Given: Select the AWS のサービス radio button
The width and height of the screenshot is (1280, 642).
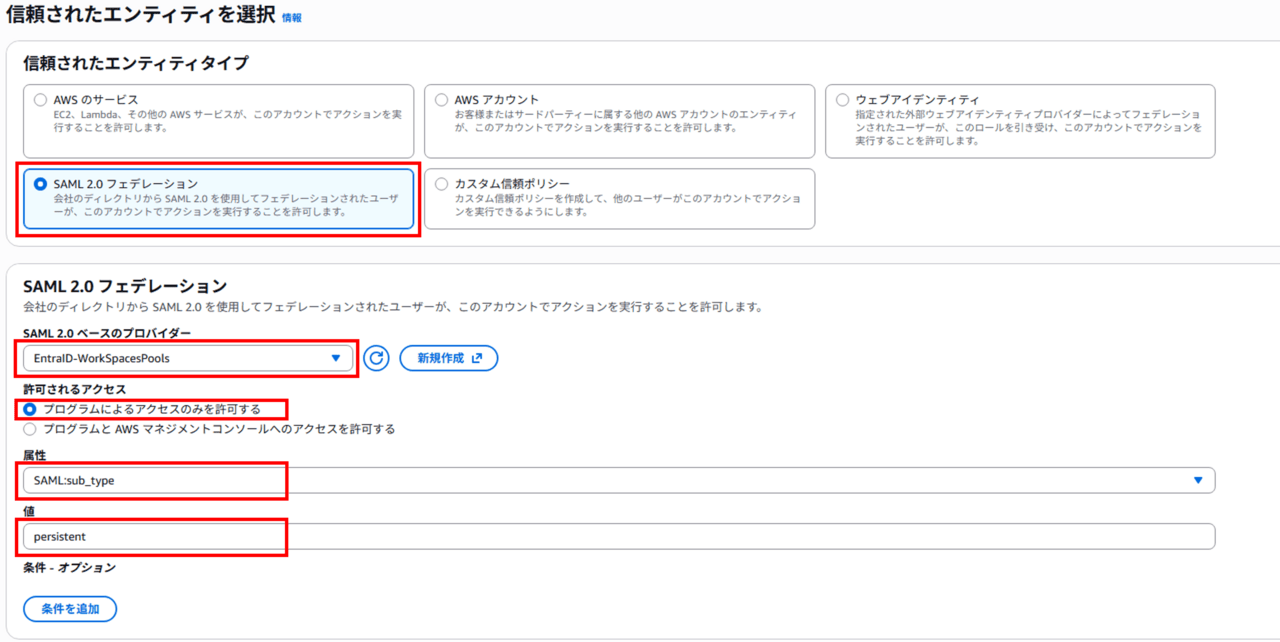Looking at the screenshot, I should [40, 100].
